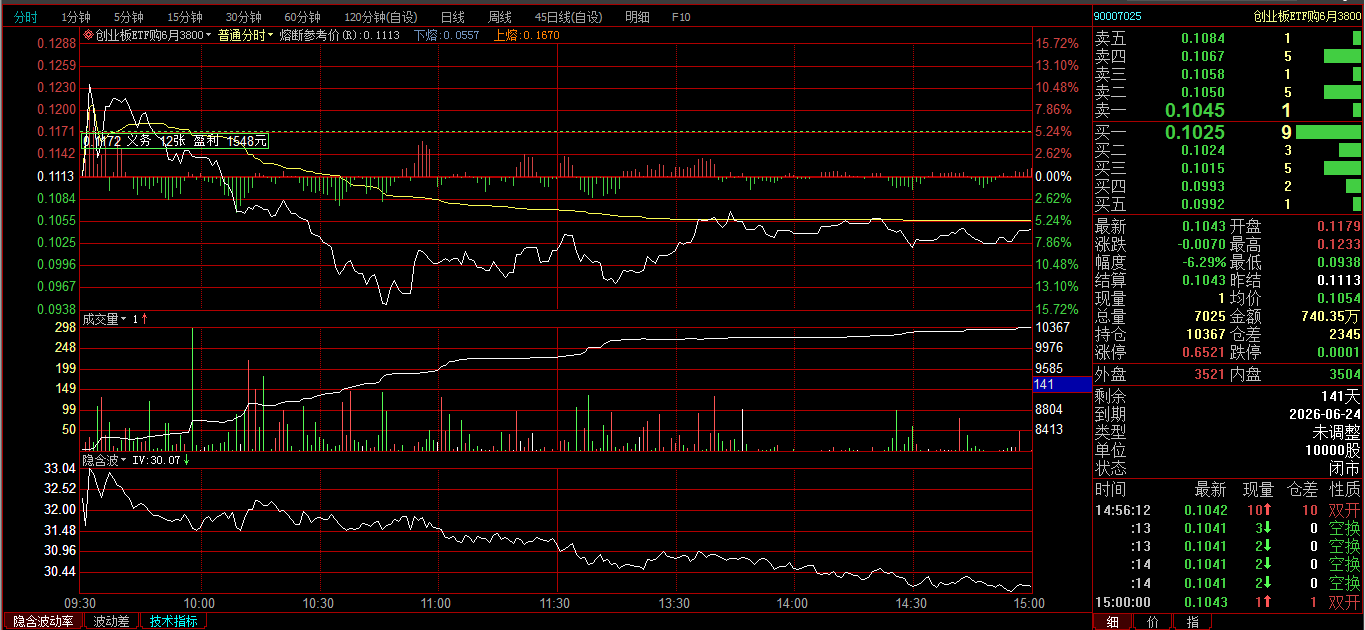Image resolution: width=1365 pixels, height=630 pixels.
Task: Select the 隐含波动率 bottom tab
Action: coord(43,621)
